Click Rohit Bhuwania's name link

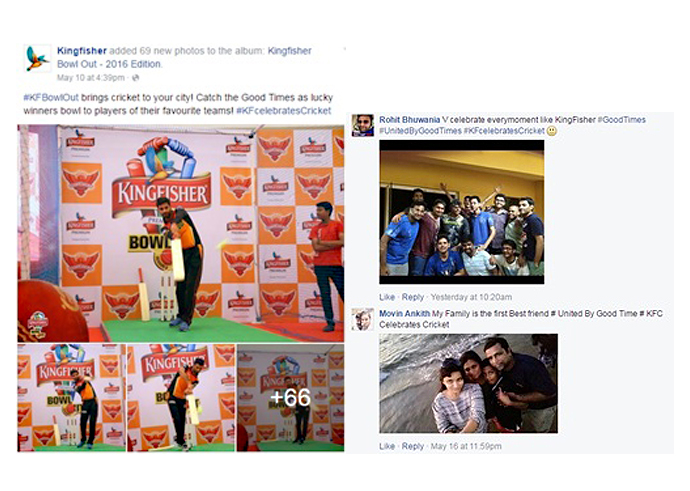click(x=409, y=120)
